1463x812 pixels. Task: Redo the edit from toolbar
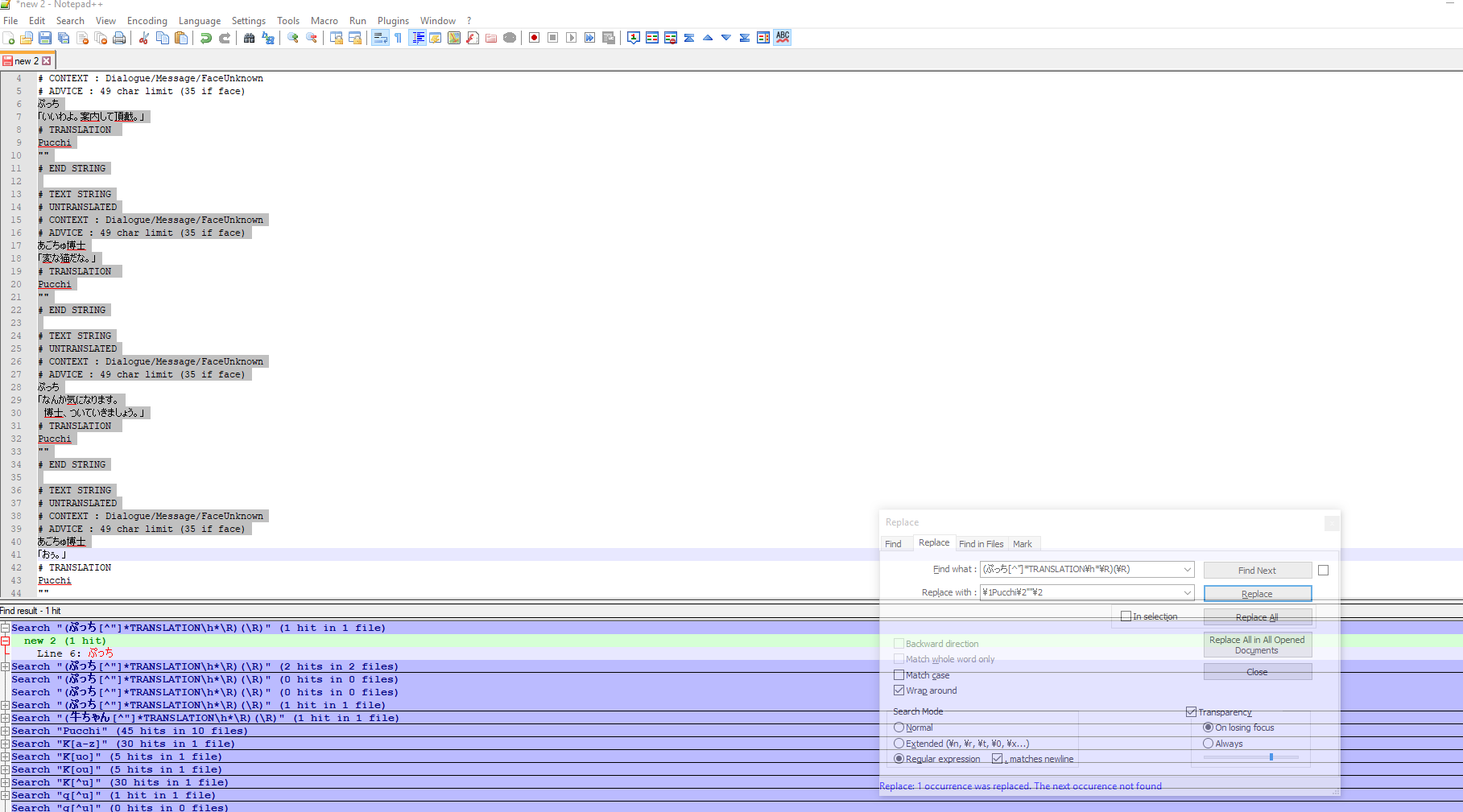(x=225, y=38)
